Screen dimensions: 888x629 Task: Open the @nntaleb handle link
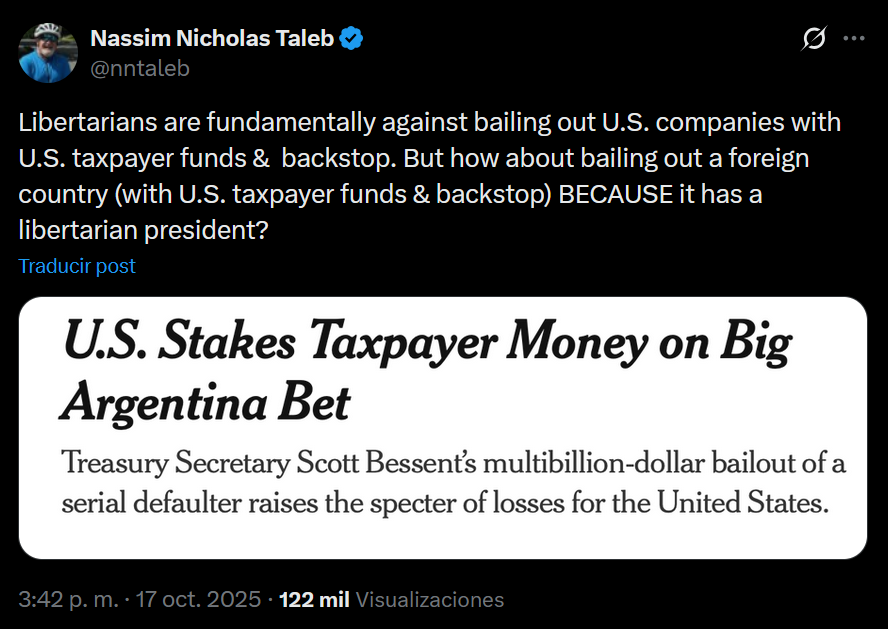pos(140,68)
